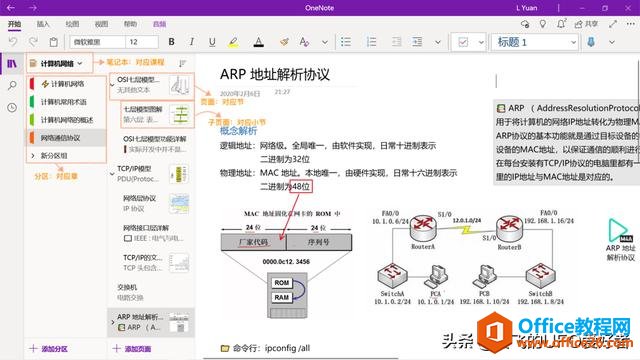Edit the font name field
Screen dimensions: 640x360
(x=98, y=42)
